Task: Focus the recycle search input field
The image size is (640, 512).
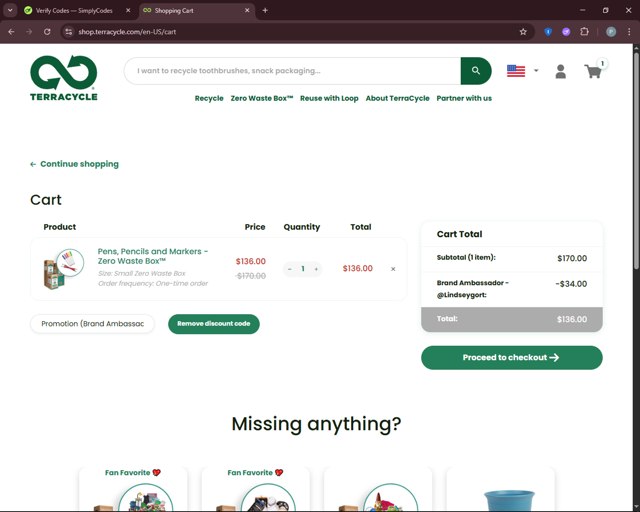Action: click(292, 71)
